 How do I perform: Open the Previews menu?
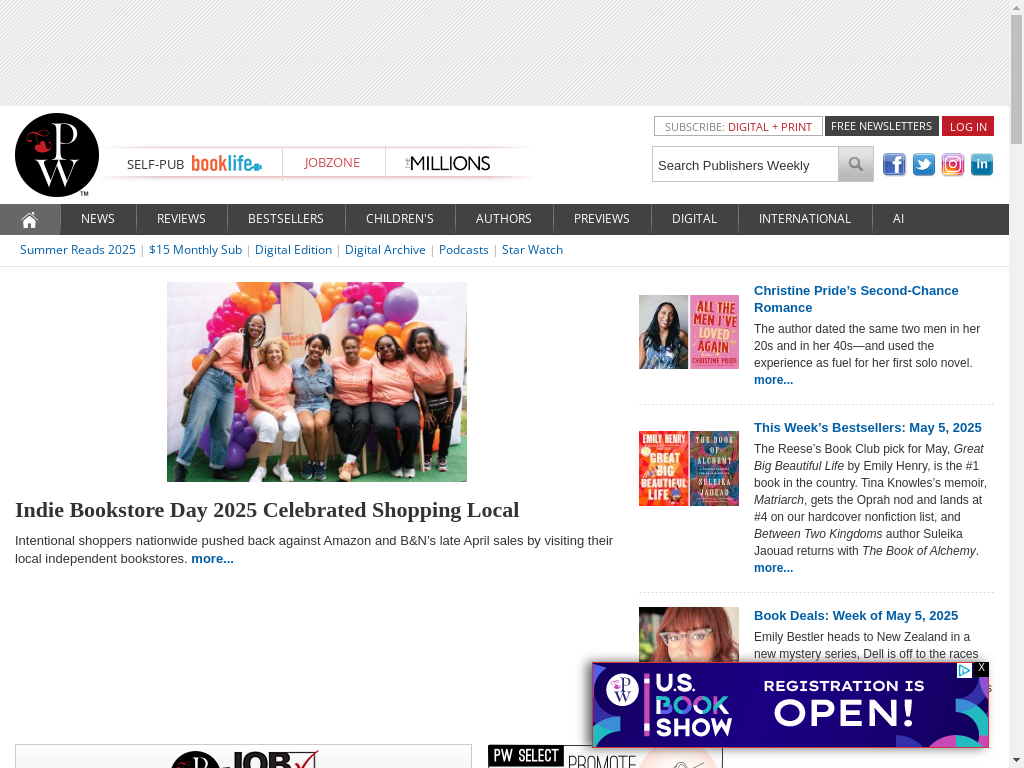(x=601, y=219)
